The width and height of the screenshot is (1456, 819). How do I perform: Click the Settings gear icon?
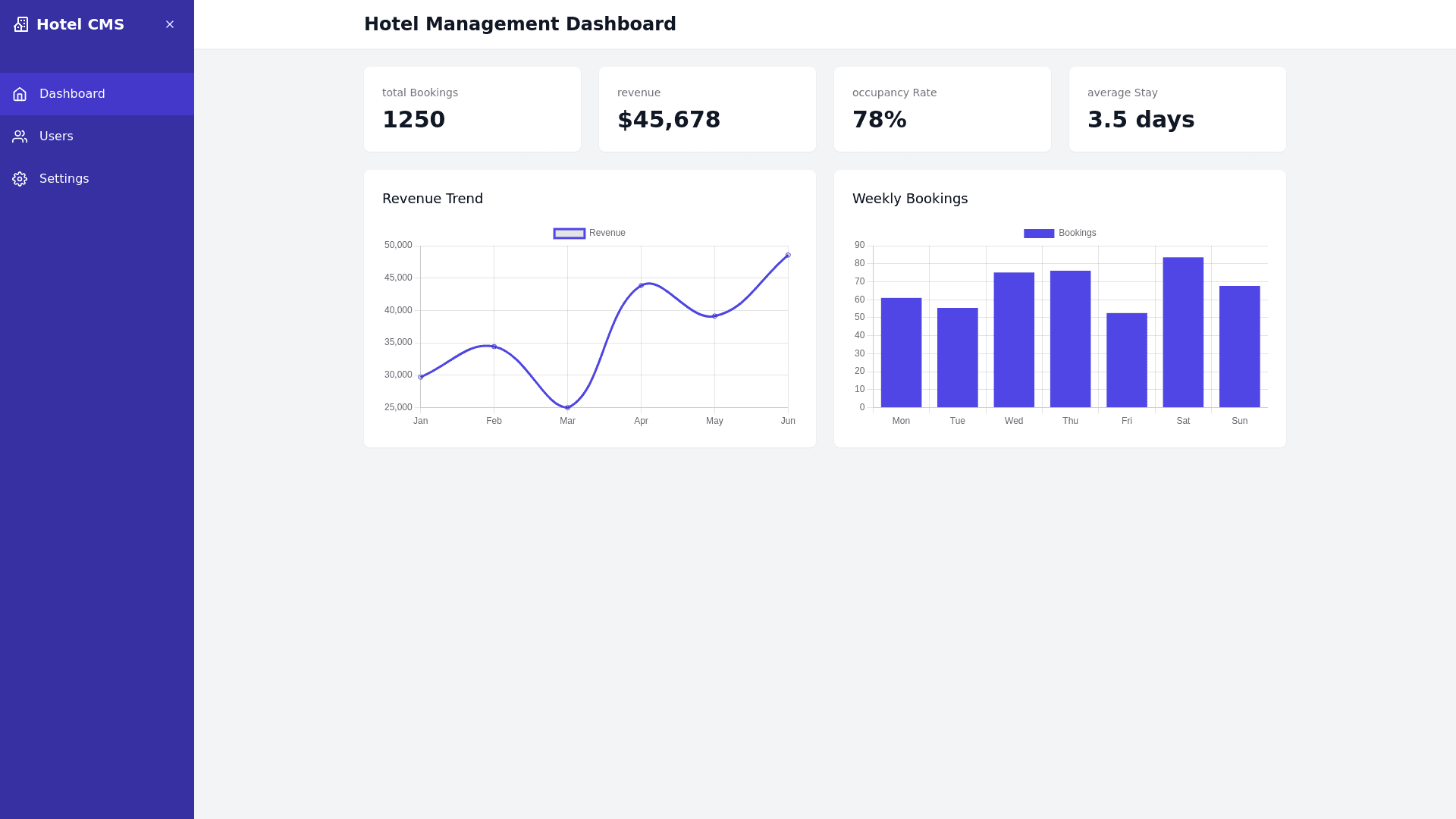tap(20, 179)
